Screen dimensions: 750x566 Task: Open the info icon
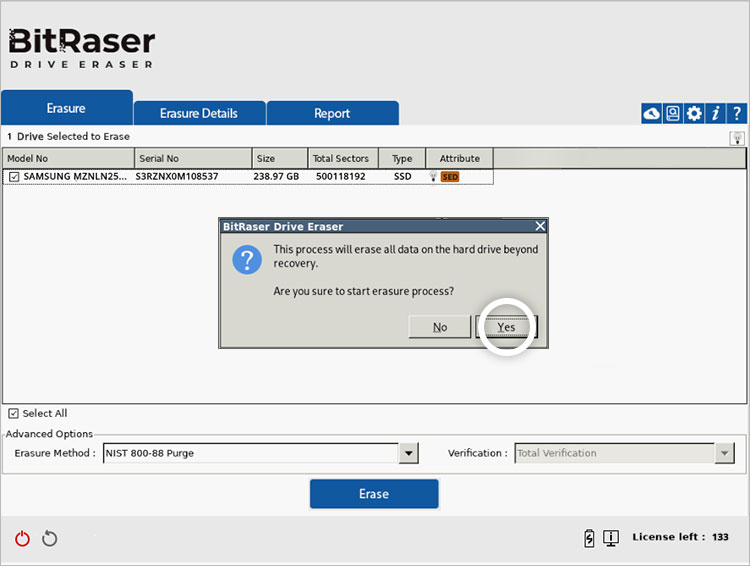pyautogui.click(x=715, y=114)
